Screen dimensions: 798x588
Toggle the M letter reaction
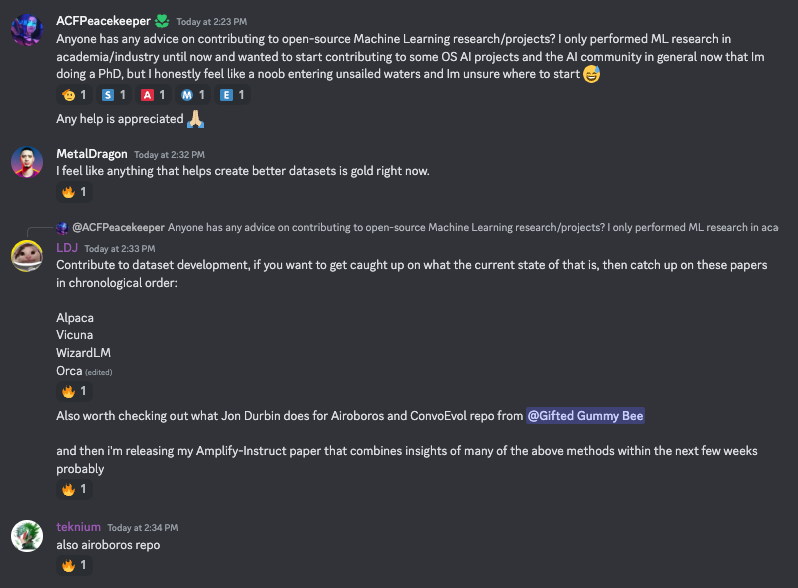click(193, 95)
